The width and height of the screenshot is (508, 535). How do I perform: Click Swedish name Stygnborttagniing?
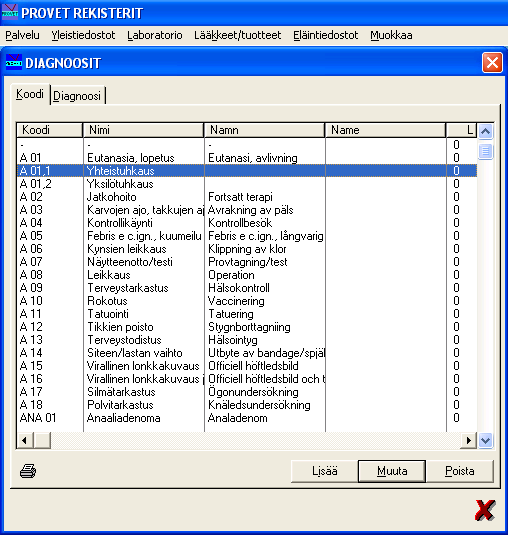[249, 327]
